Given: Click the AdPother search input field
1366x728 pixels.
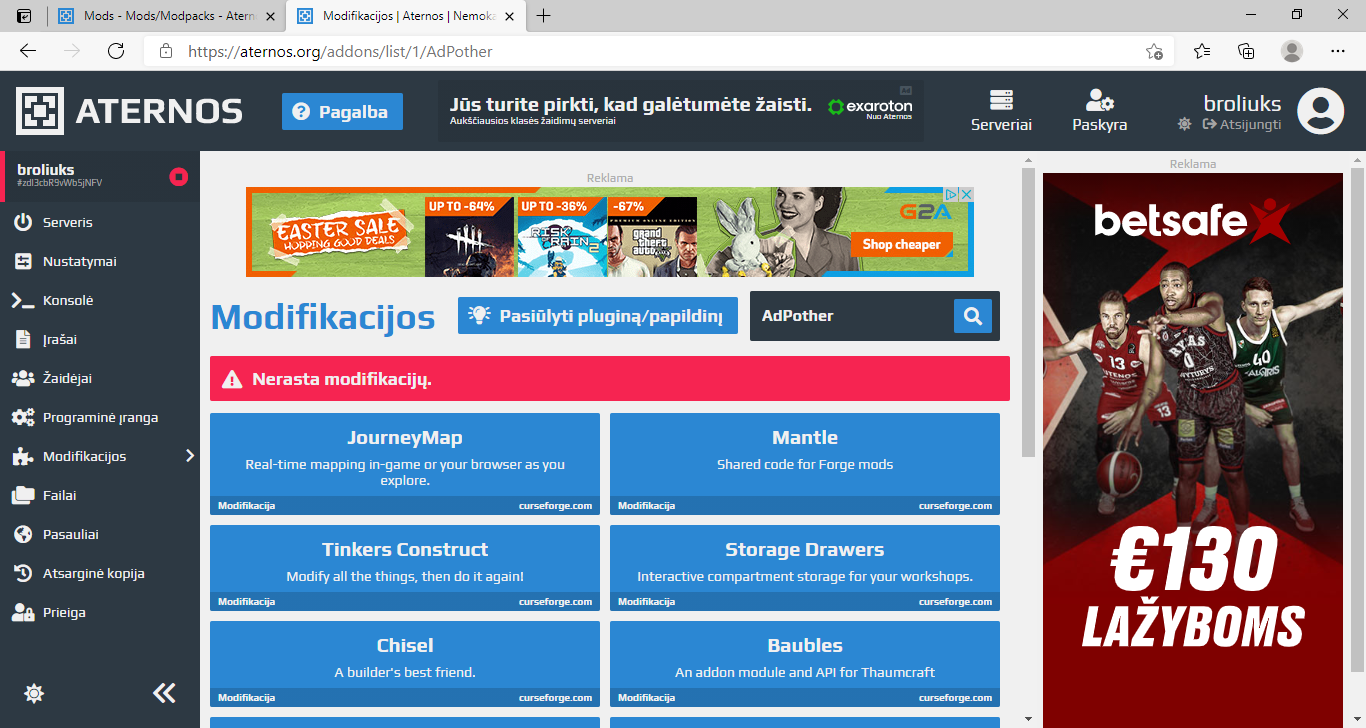Looking at the screenshot, I should coord(852,316).
